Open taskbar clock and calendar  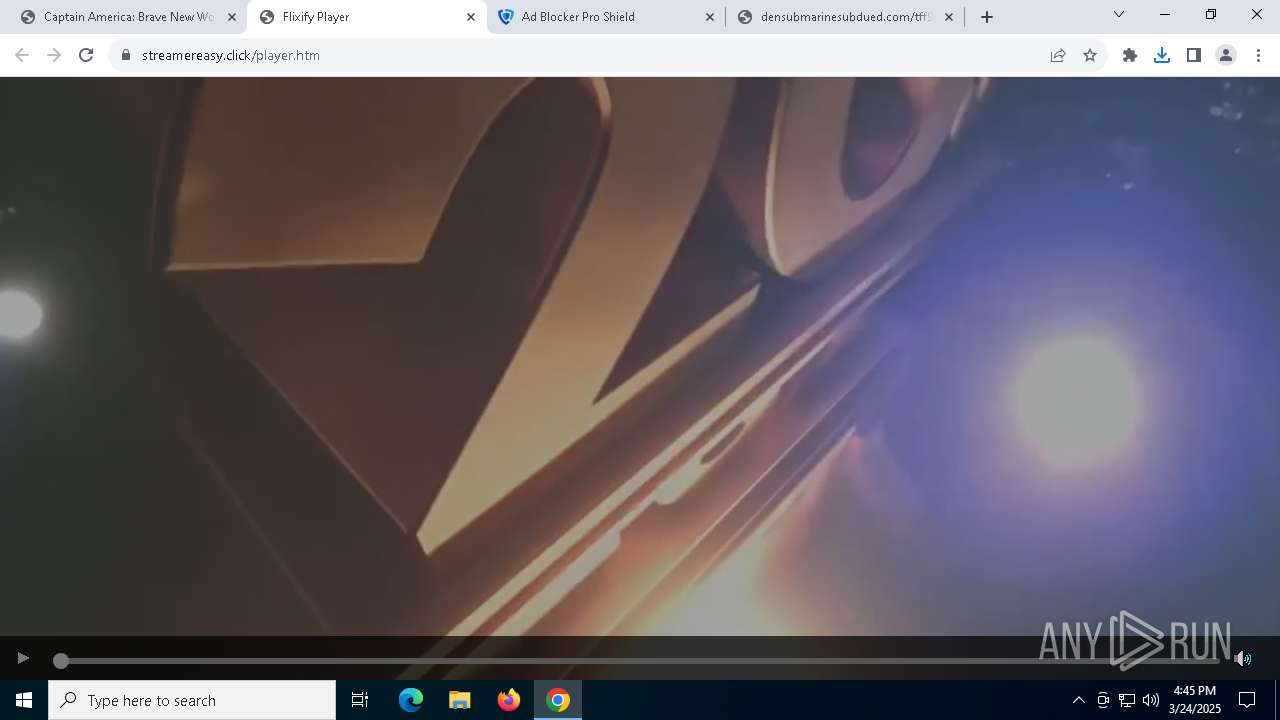pos(1195,700)
